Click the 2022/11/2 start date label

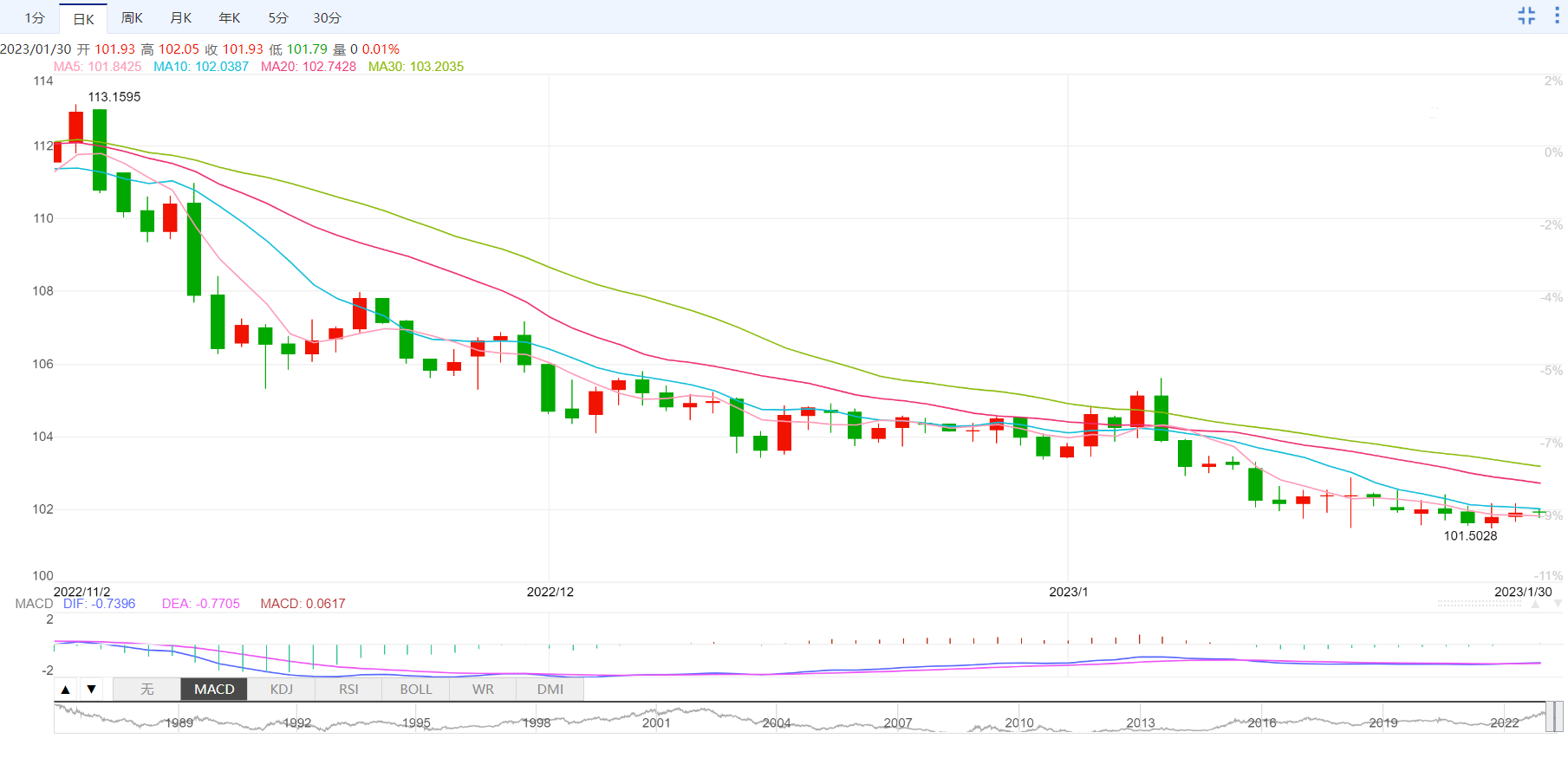tap(82, 593)
